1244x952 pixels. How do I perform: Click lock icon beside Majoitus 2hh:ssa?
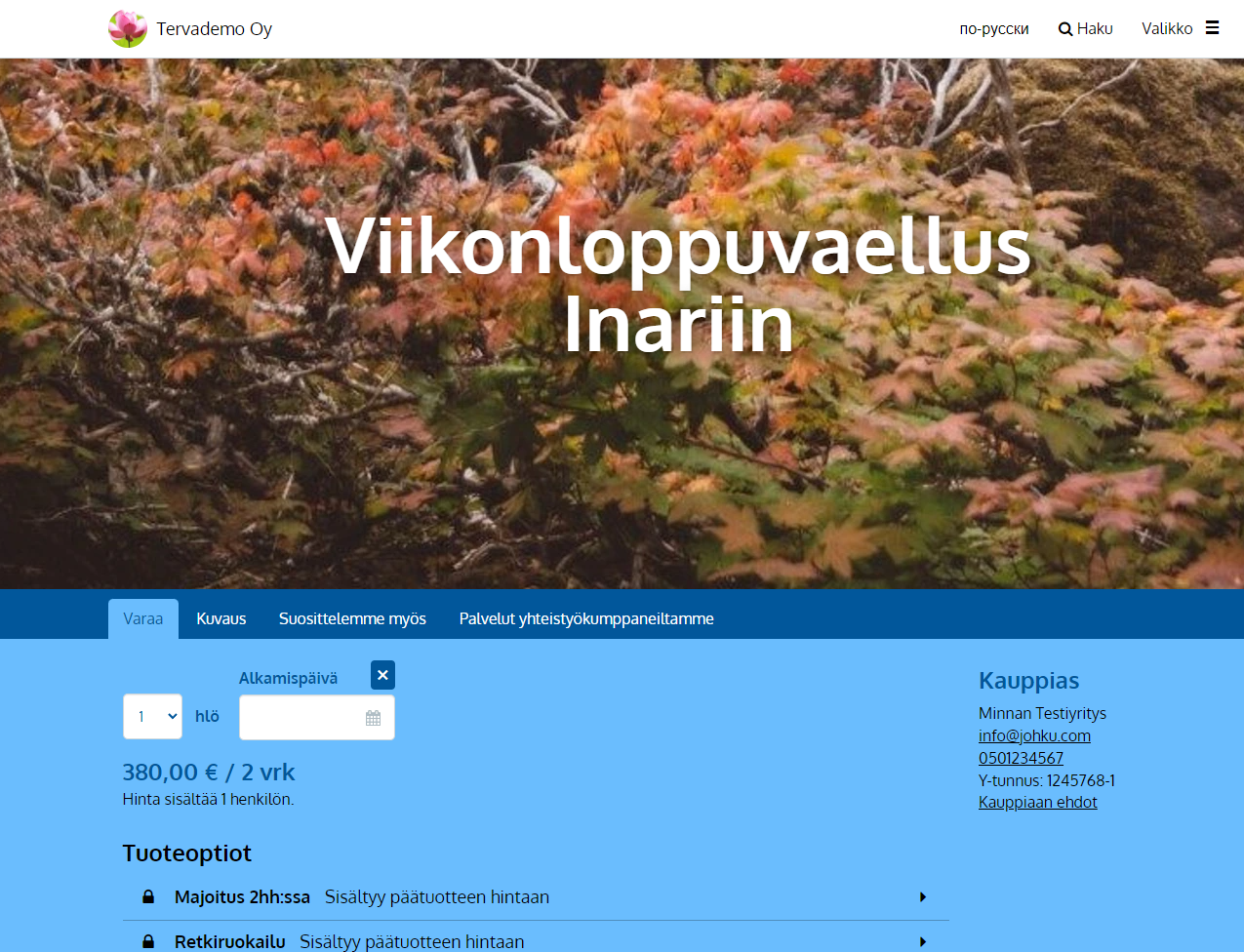tap(148, 896)
